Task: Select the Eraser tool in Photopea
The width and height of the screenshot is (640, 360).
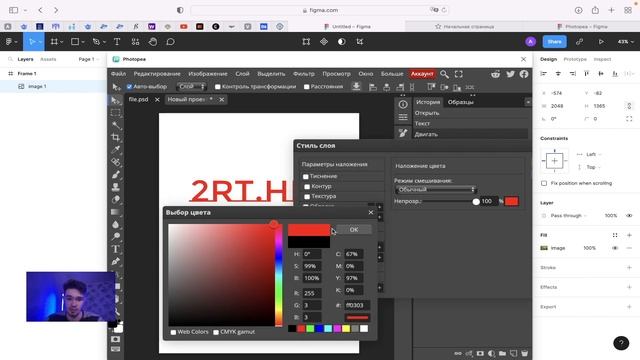Action: 116,199
